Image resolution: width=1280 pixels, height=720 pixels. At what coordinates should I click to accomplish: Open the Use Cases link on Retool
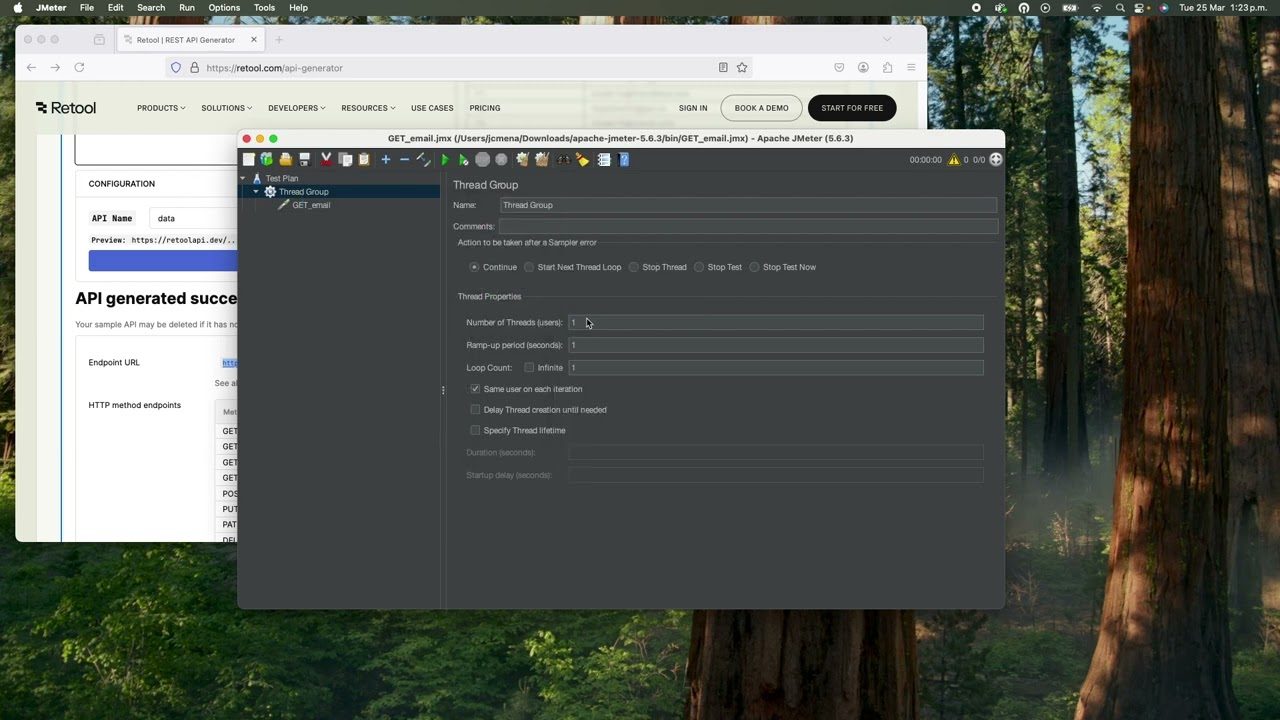[432, 108]
